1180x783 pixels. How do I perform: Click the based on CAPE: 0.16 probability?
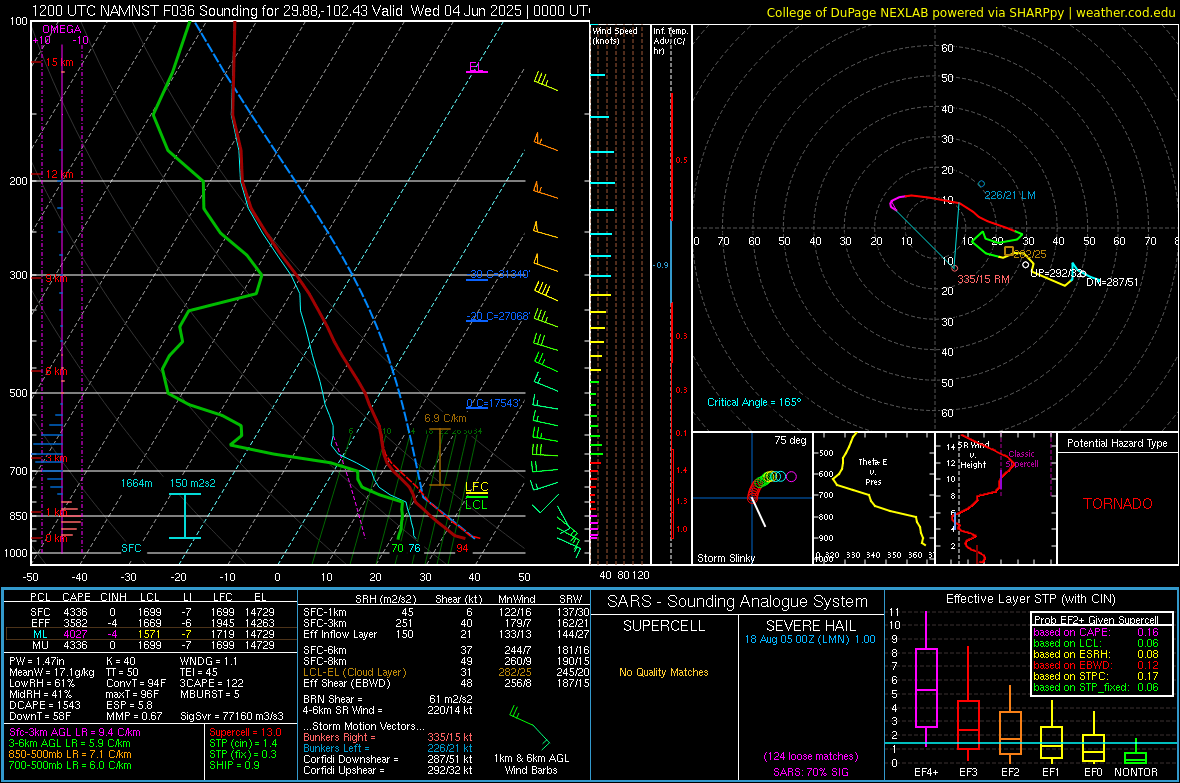click(1096, 632)
